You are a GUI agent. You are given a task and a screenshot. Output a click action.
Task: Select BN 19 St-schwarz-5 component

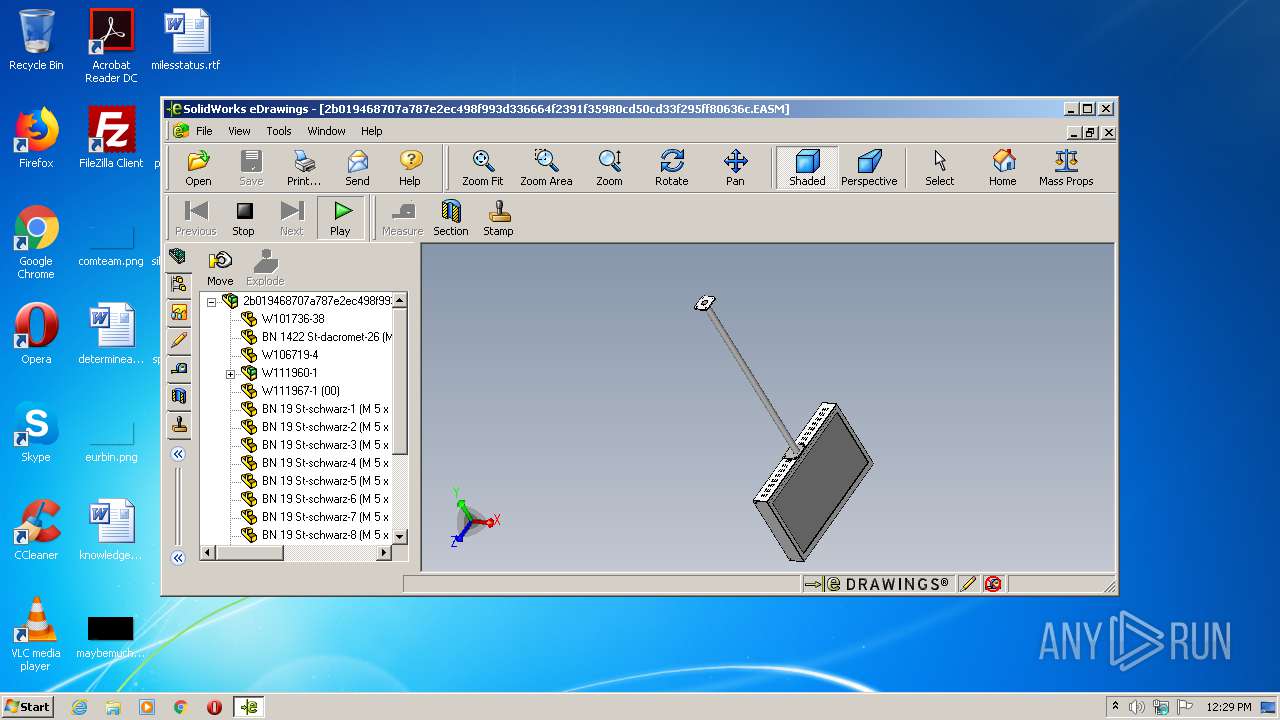[x=326, y=481]
